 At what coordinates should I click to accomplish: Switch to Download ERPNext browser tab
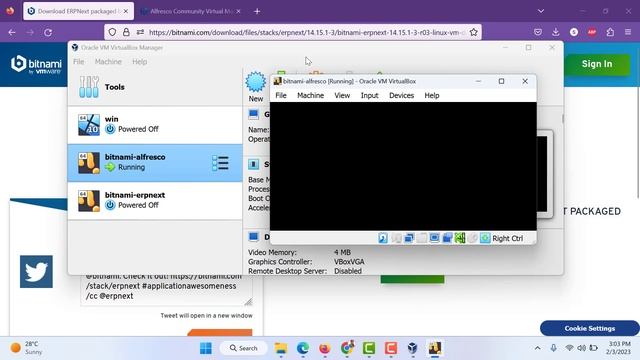[78, 11]
